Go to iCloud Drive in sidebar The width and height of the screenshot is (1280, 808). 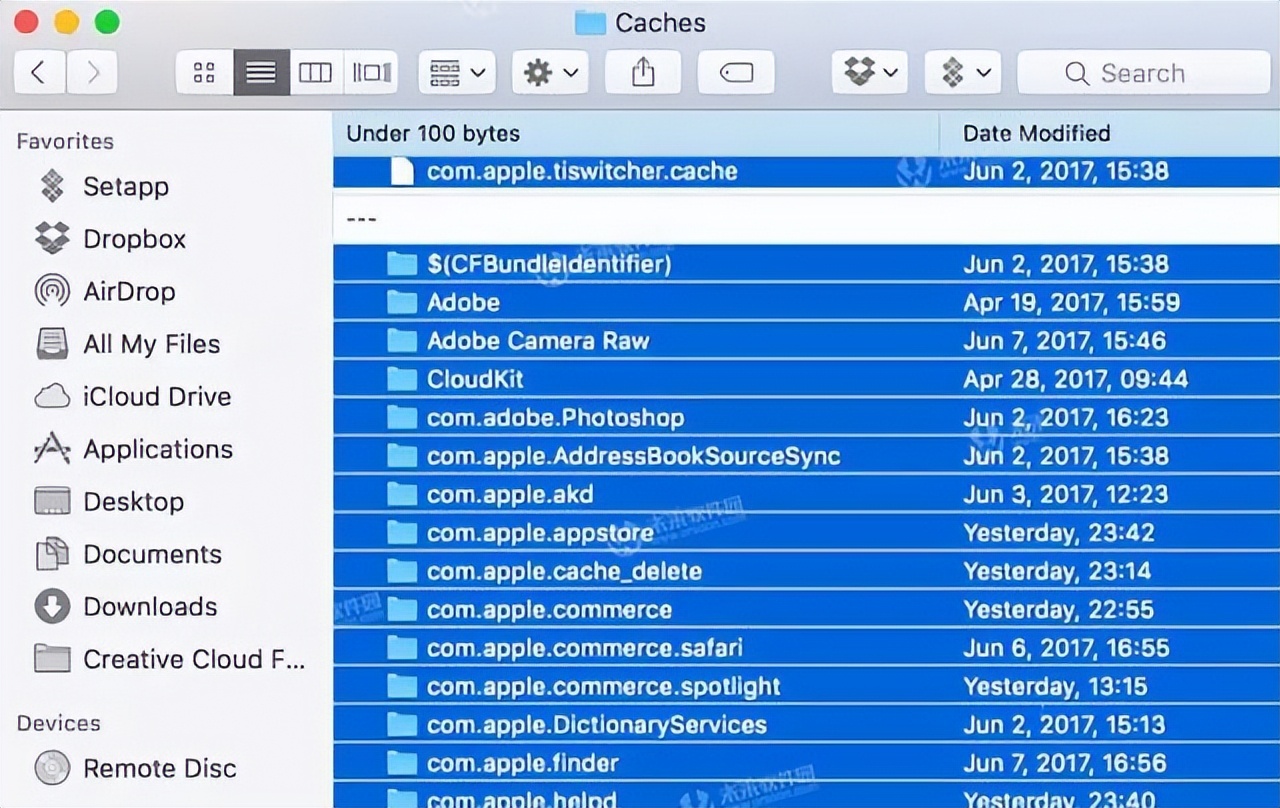(156, 397)
